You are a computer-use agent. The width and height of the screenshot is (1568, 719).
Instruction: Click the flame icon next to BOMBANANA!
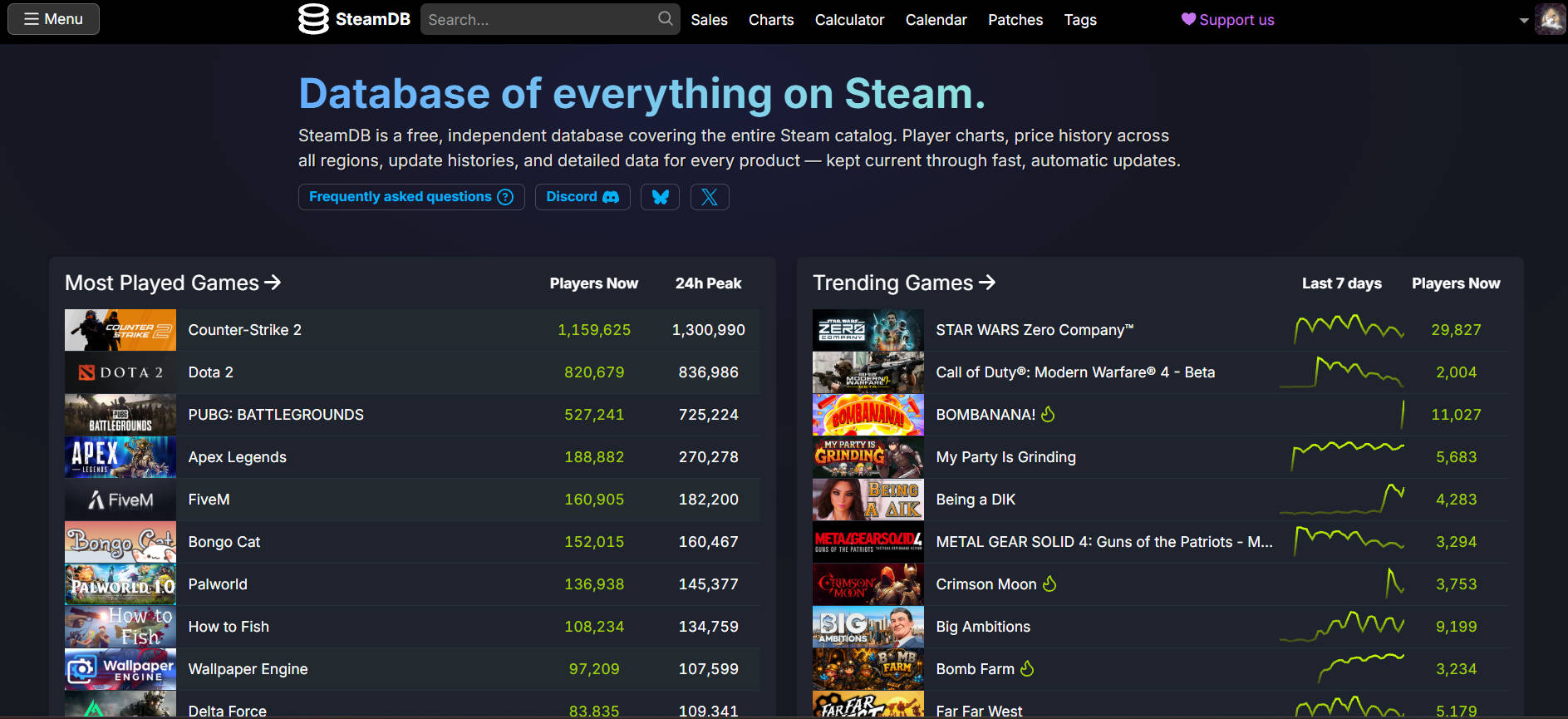point(1048,414)
